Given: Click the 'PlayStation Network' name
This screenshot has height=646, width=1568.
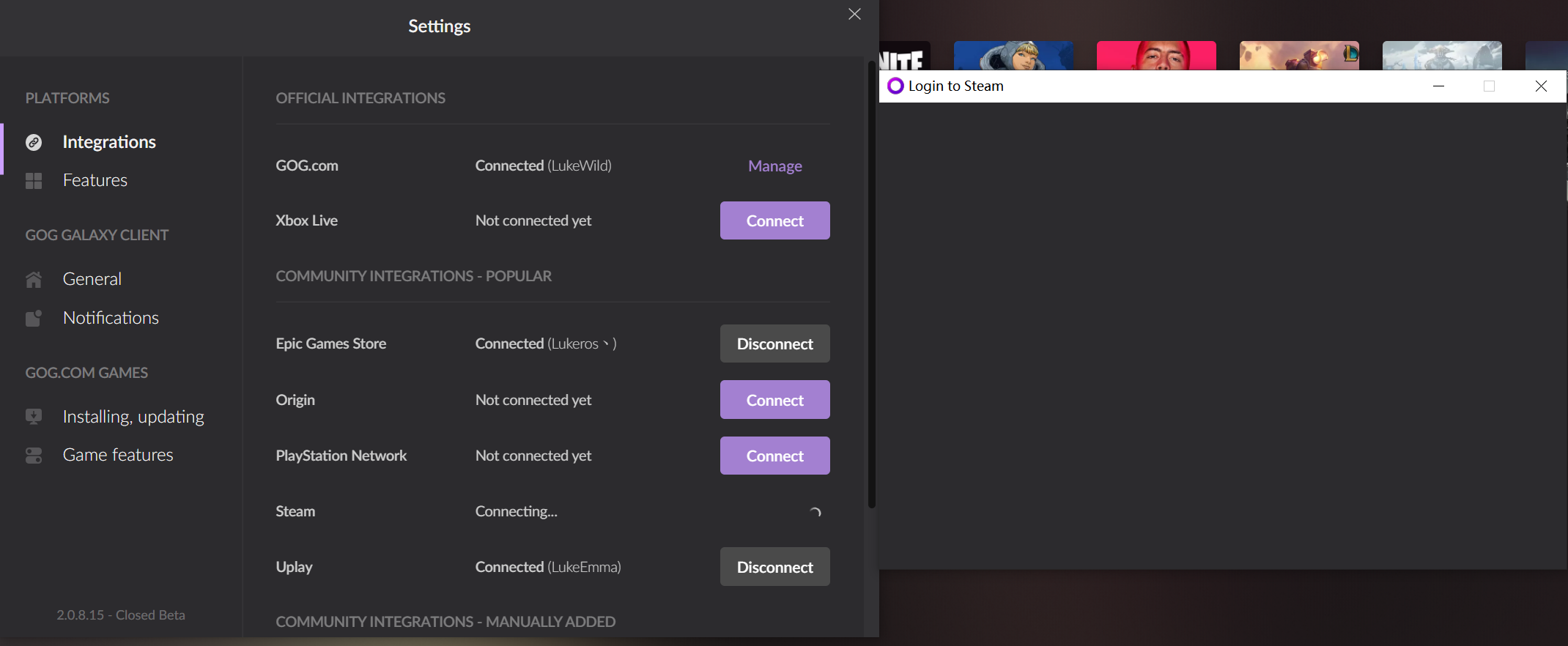Looking at the screenshot, I should tap(341, 456).
